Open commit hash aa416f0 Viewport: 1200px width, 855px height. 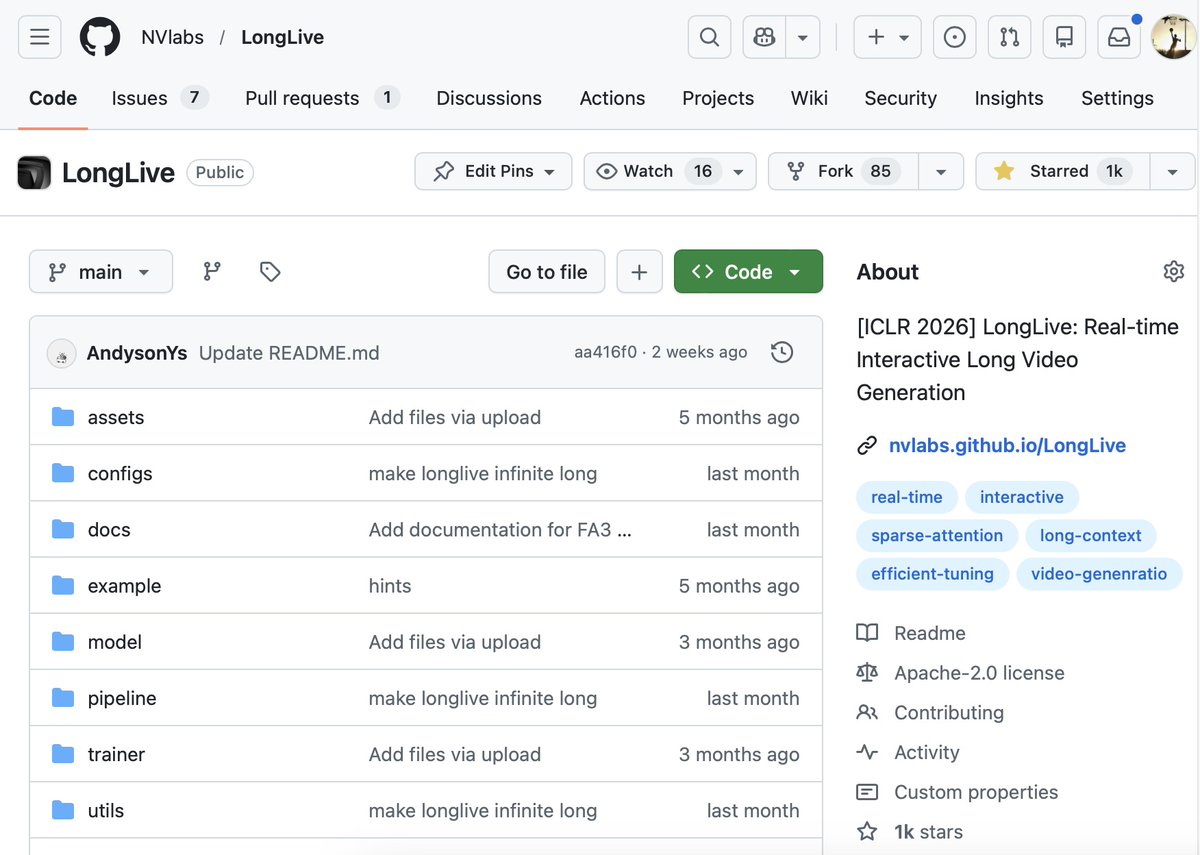click(x=605, y=352)
